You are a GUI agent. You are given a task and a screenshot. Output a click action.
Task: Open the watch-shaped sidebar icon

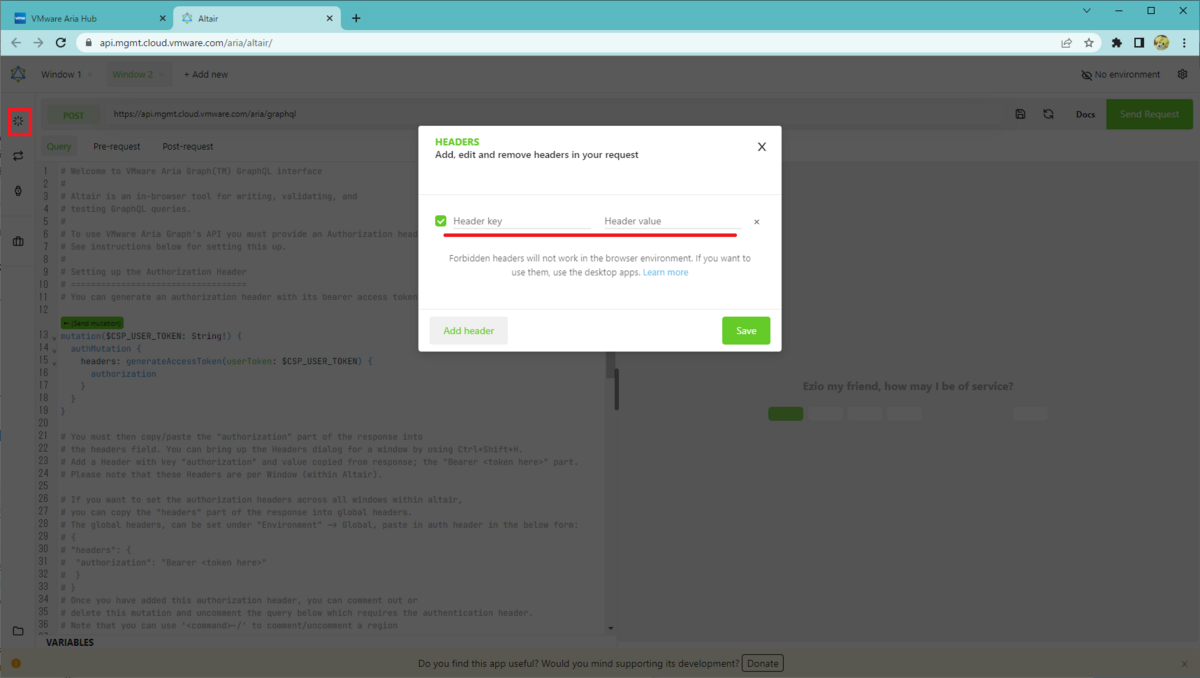tap(18, 191)
